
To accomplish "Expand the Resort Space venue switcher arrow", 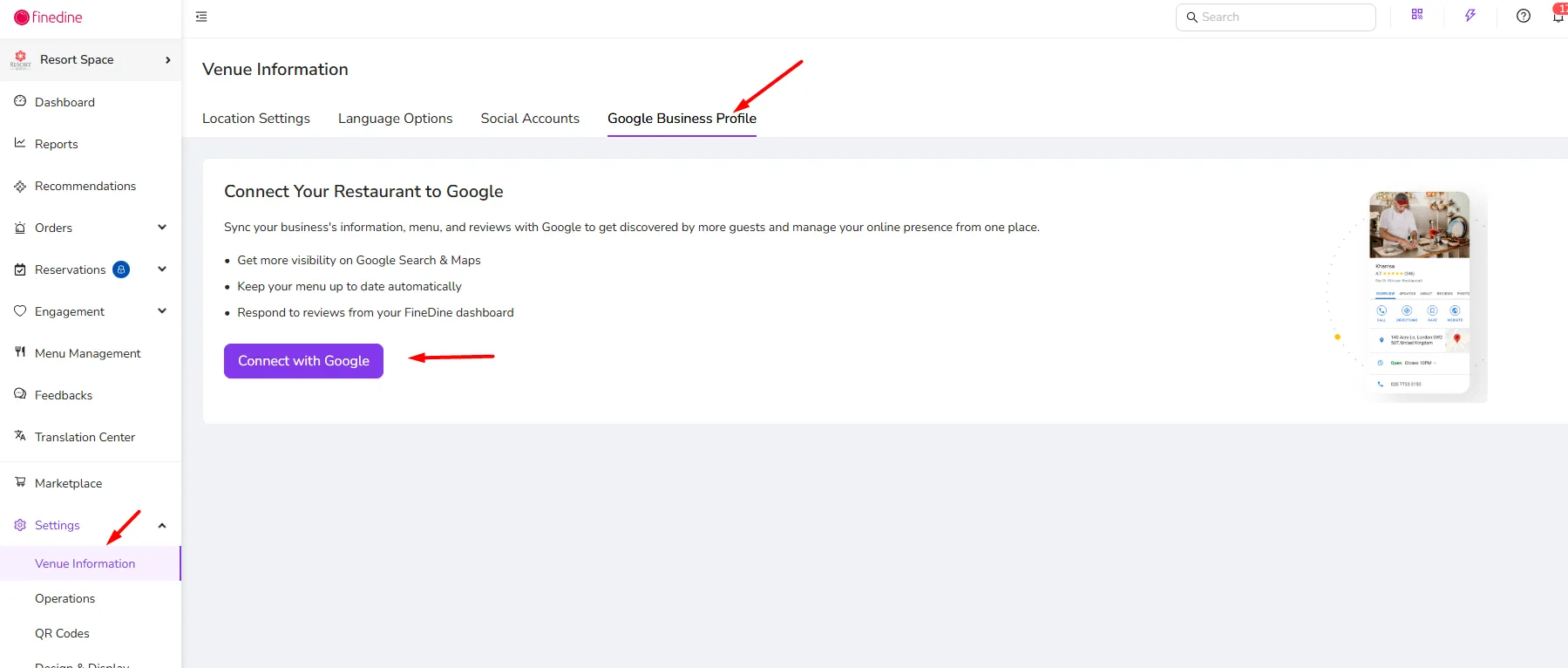I will pyautogui.click(x=168, y=59).
